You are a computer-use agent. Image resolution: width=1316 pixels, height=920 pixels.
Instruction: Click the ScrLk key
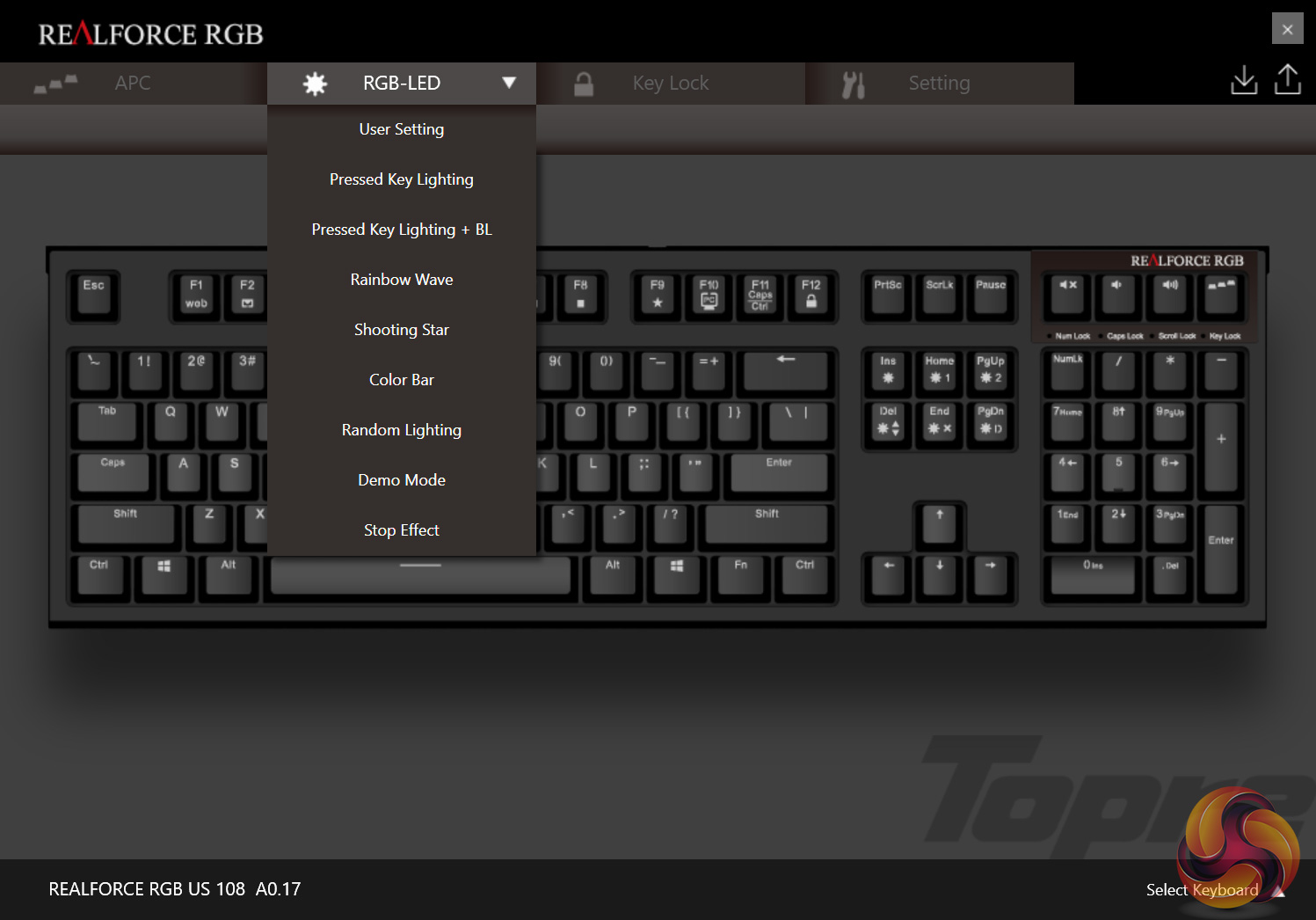pos(939,296)
